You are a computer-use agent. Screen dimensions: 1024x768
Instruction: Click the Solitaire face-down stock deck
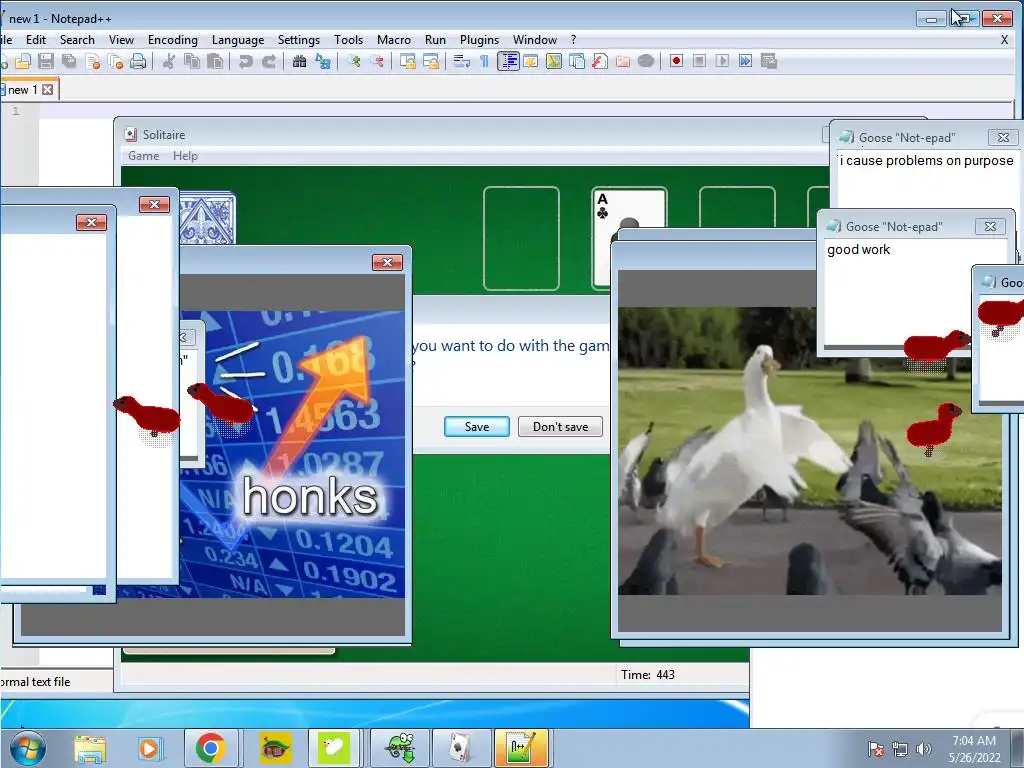click(208, 218)
